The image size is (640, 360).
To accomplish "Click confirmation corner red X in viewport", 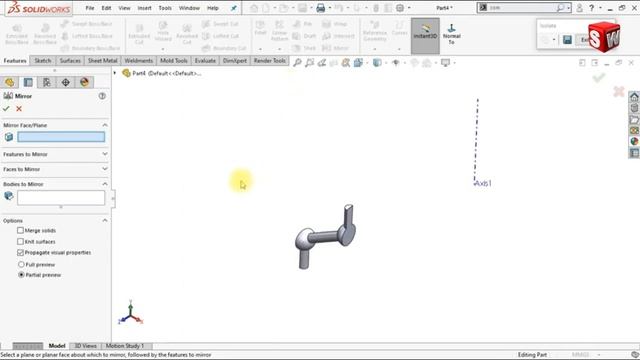I will (619, 91).
